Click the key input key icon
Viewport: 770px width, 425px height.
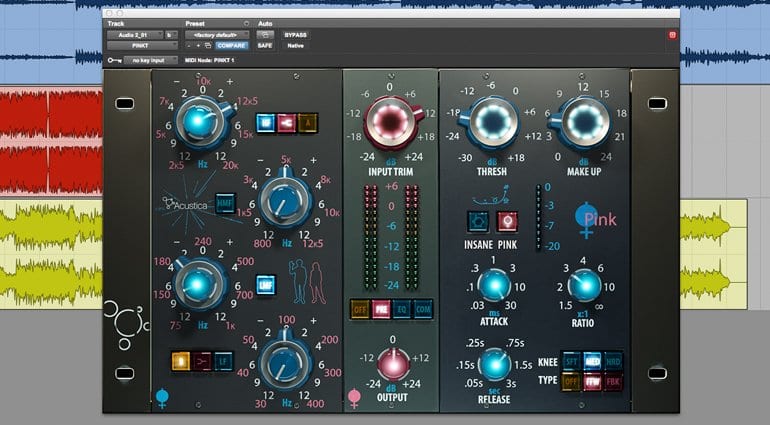pos(114,60)
